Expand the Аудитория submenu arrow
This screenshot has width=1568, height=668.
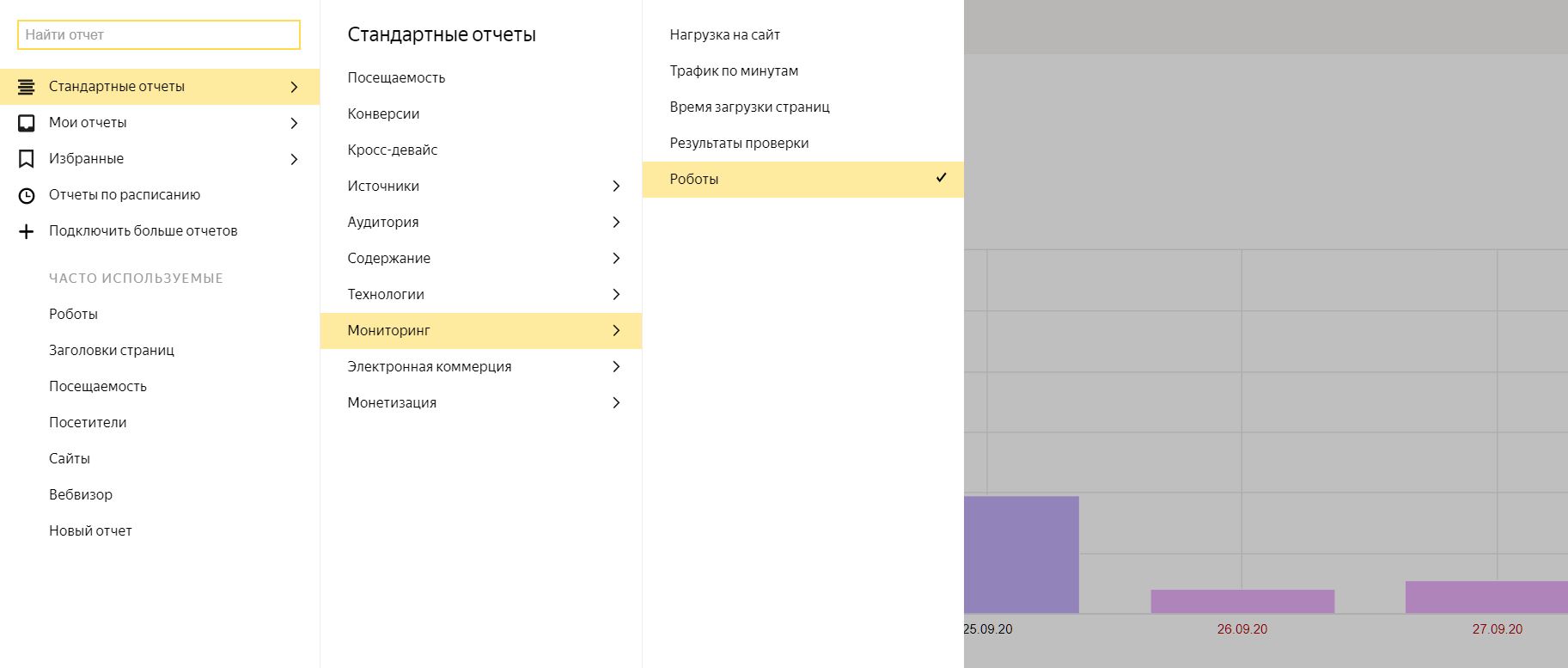point(616,222)
